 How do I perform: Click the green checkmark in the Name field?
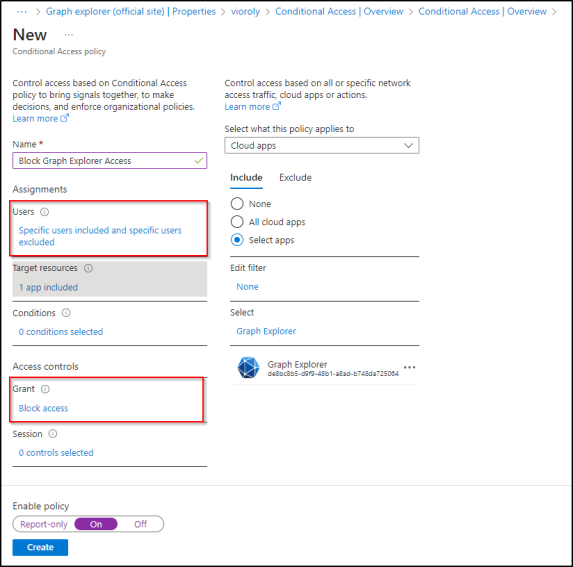tap(199, 160)
